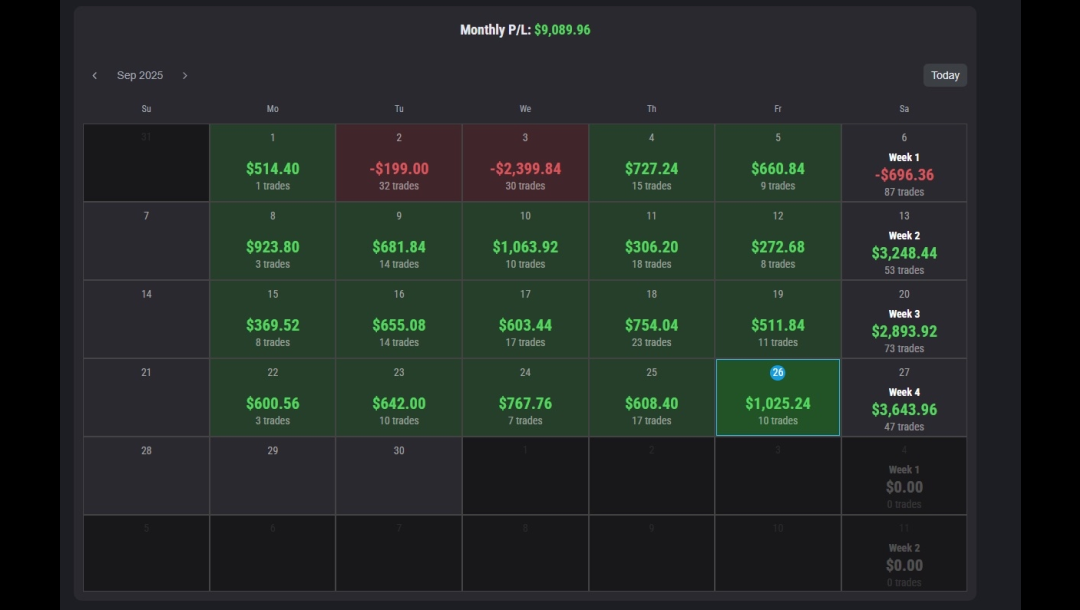Click the Sa weekday header
This screenshot has height=610, width=1080.
(904, 109)
